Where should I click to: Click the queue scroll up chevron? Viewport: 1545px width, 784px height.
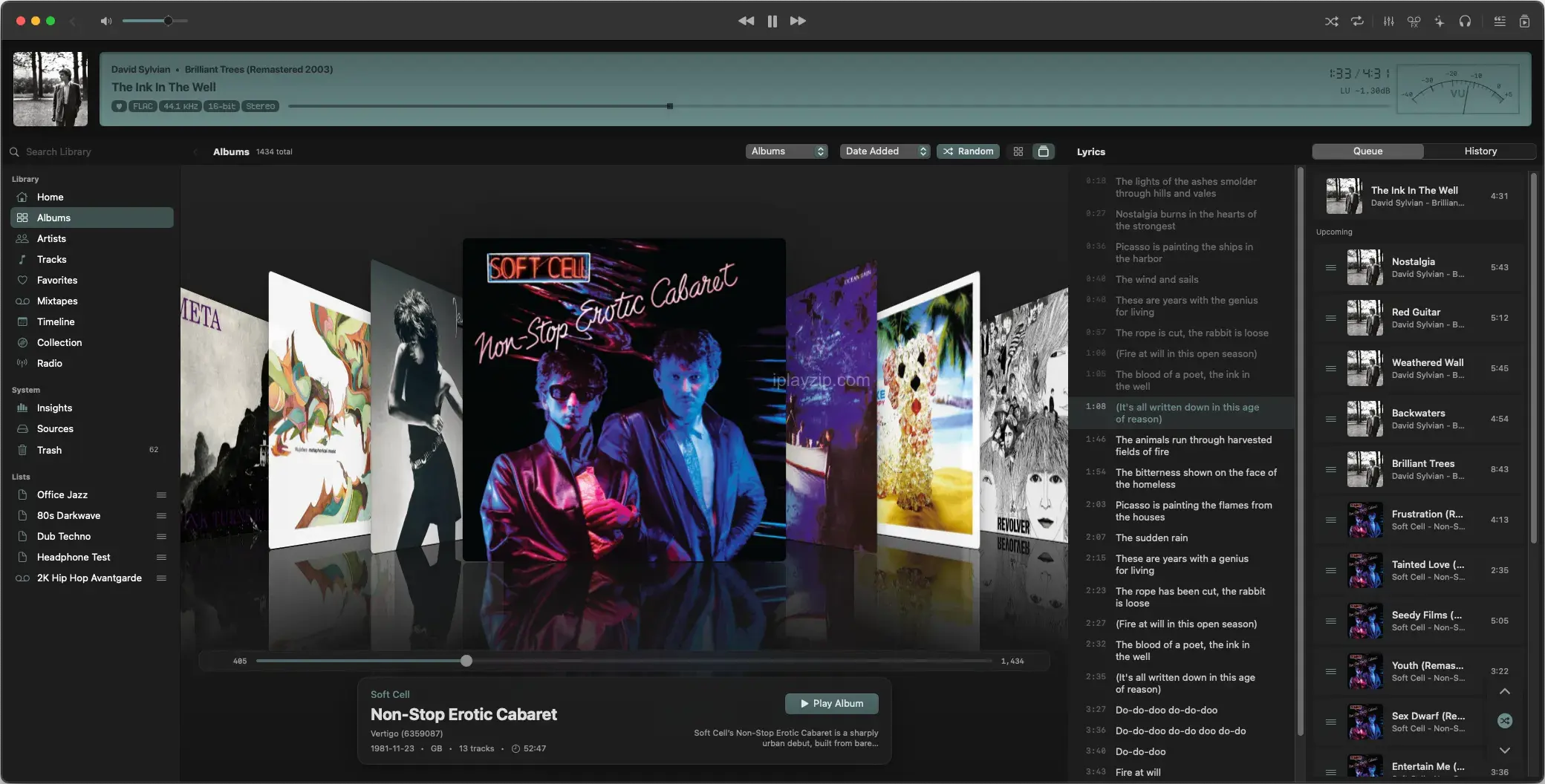1505,691
